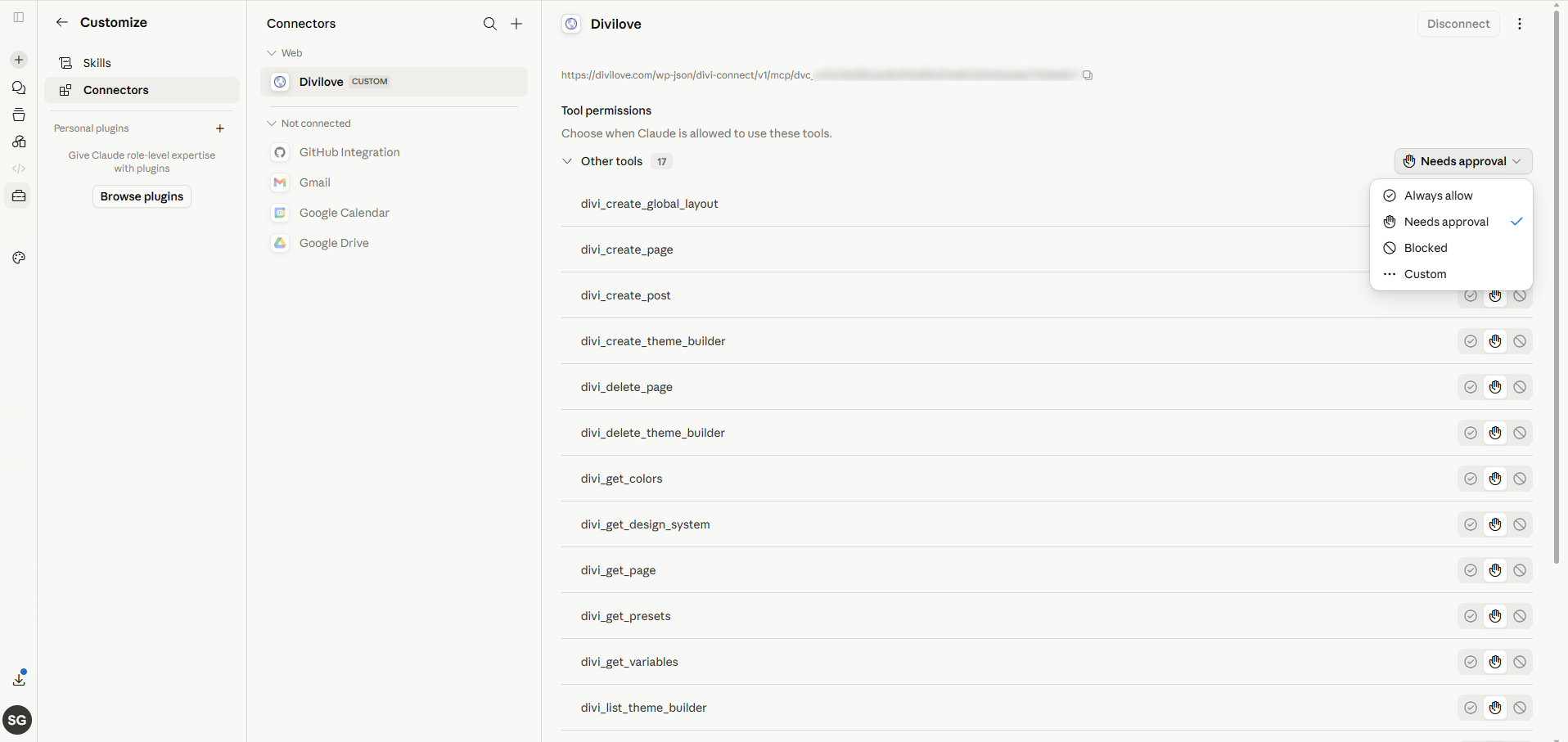Open the Code icon in sidebar
Screen dimensions: 1568x742
coord(19,169)
